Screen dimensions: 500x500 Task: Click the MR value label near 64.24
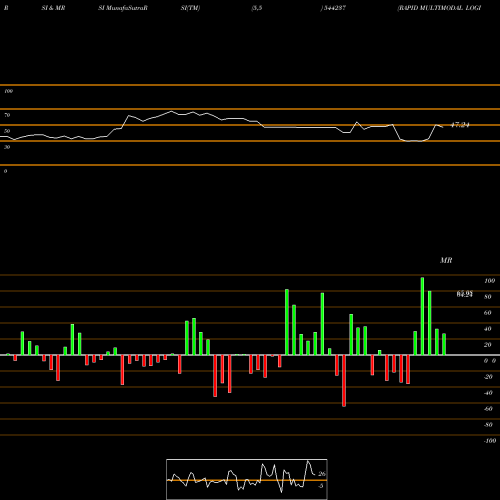465,294
